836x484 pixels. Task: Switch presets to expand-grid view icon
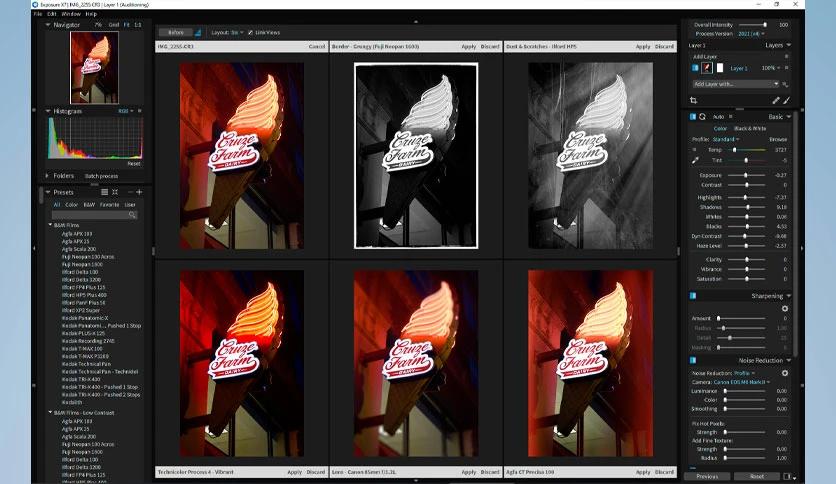click(x=115, y=192)
